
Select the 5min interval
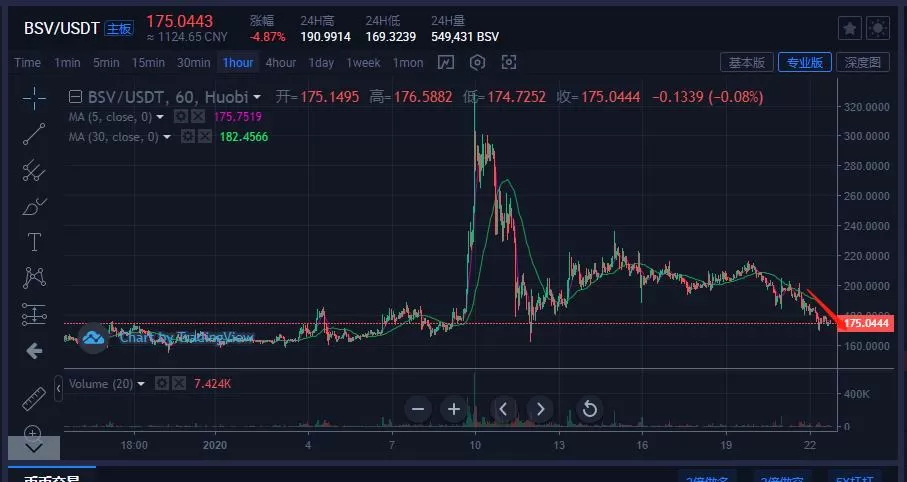coord(106,62)
